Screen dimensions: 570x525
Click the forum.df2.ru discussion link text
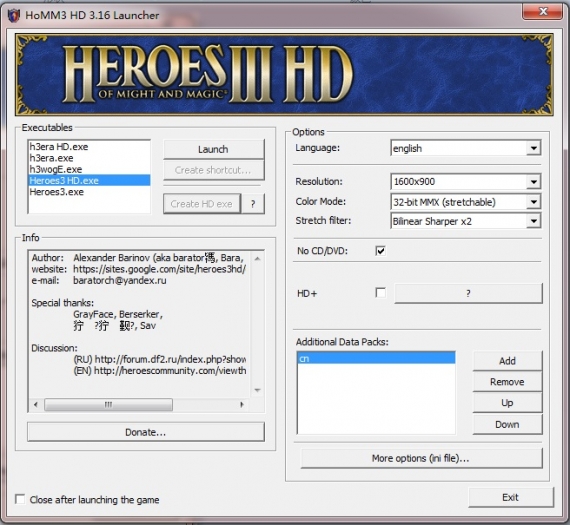[170, 359]
